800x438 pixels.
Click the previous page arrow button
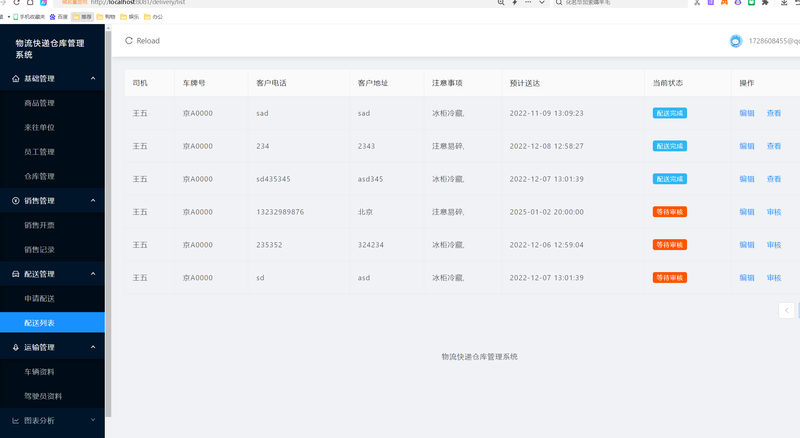click(x=786, y=310)
